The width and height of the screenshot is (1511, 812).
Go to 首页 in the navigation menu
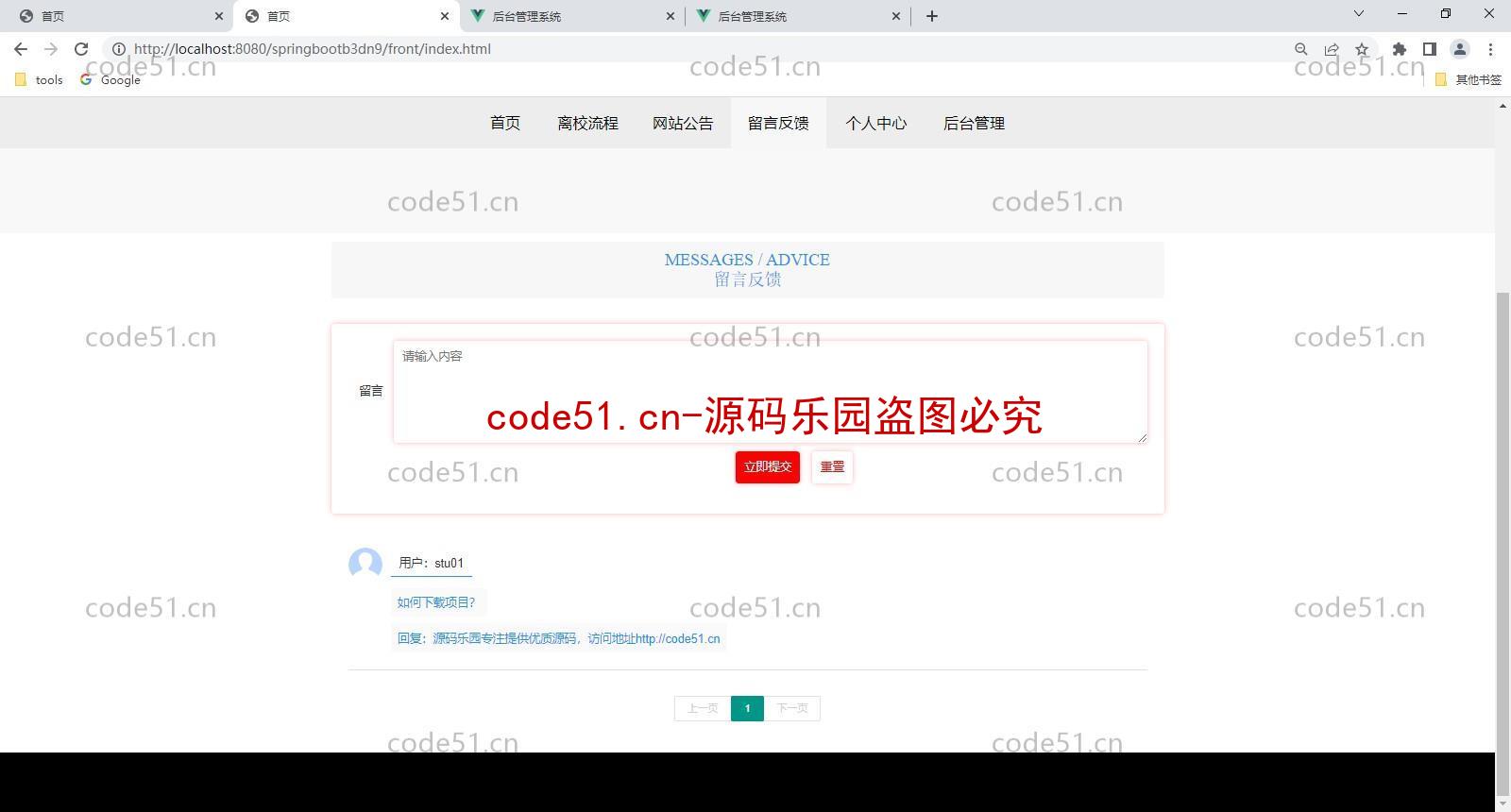click(505, 123)
